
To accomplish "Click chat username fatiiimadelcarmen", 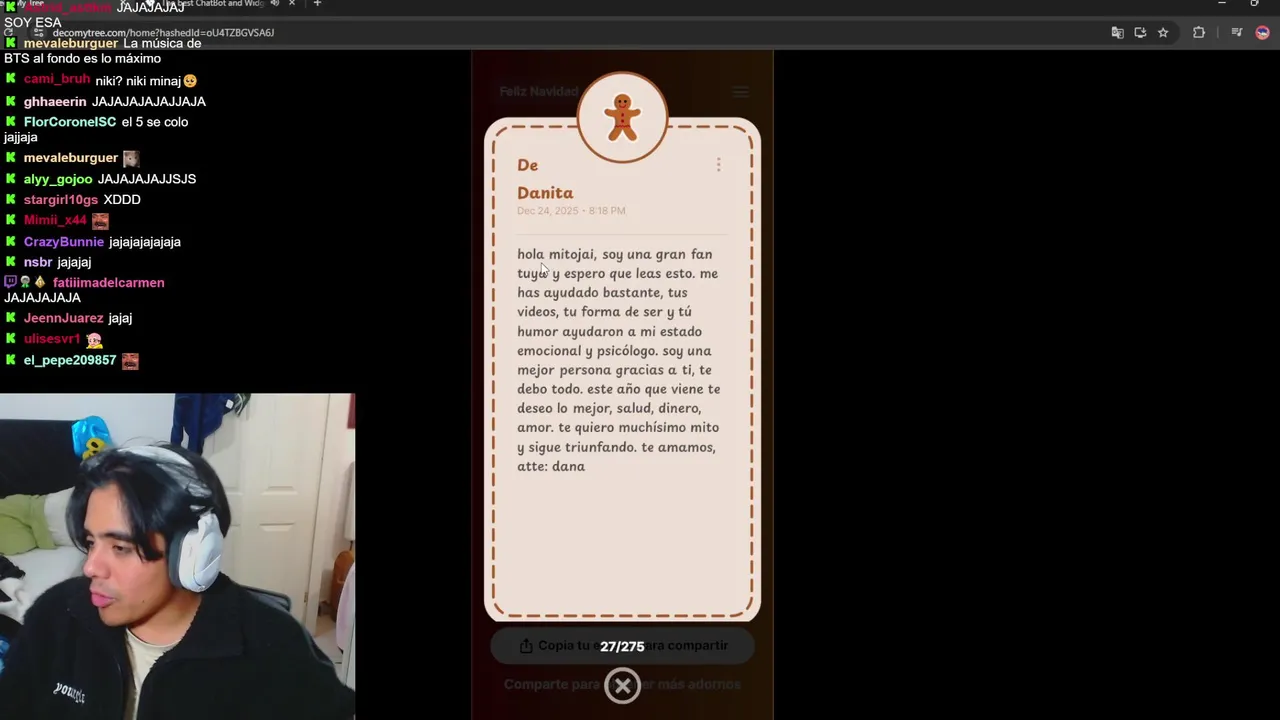I will point(109,283).
